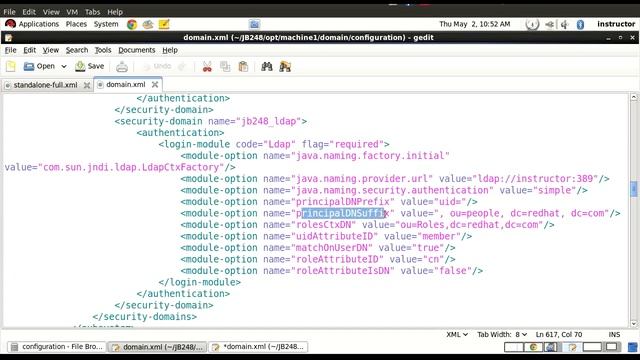Click the Ln 617, Col 70 status

pos(559,334)
